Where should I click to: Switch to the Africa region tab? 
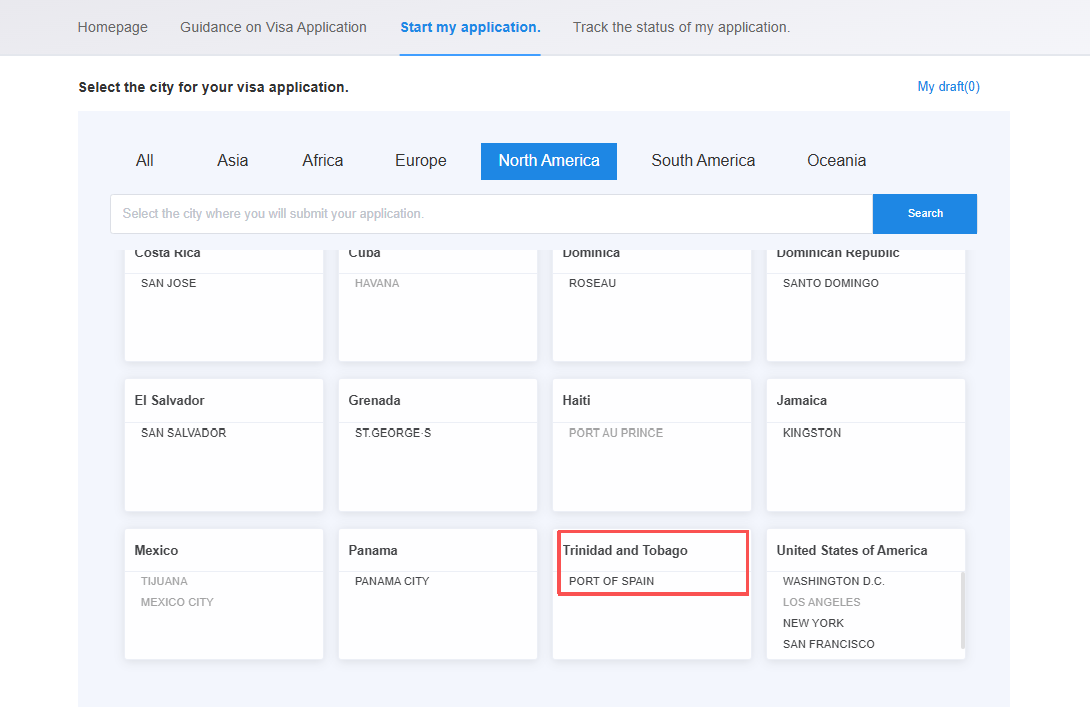[x=323, y=161]
